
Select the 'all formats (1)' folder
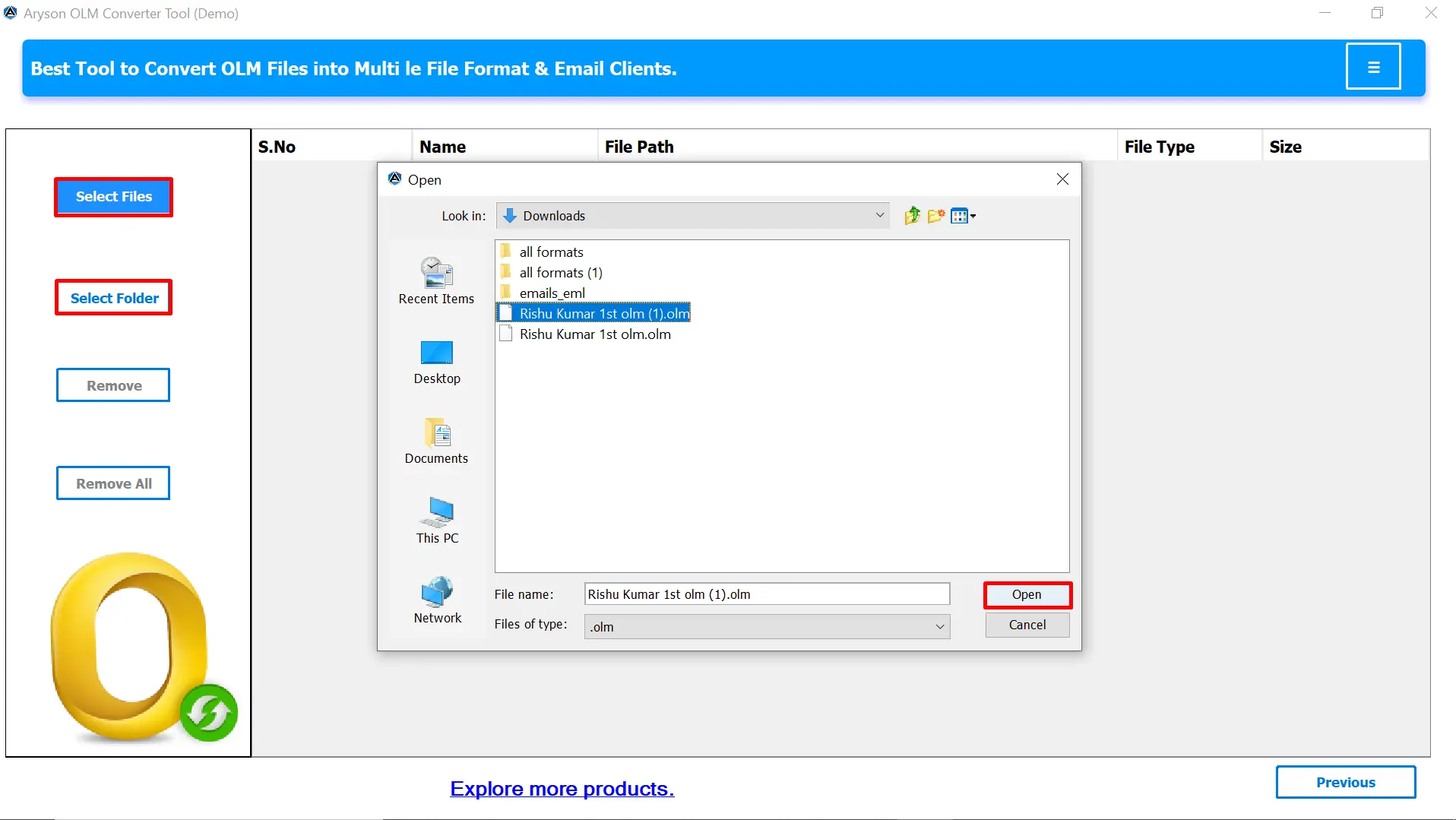[552, 272]
